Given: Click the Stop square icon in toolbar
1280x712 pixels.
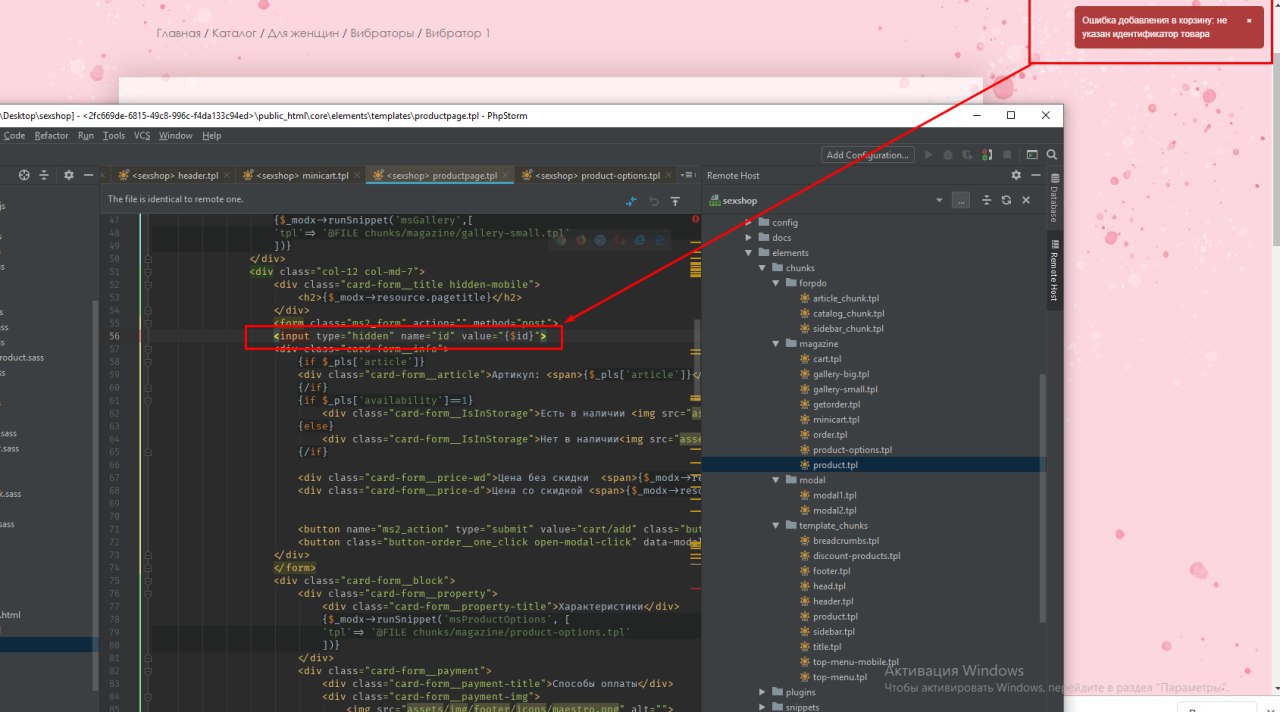Looking at the screenshot, I should (x=1006, y=155).
